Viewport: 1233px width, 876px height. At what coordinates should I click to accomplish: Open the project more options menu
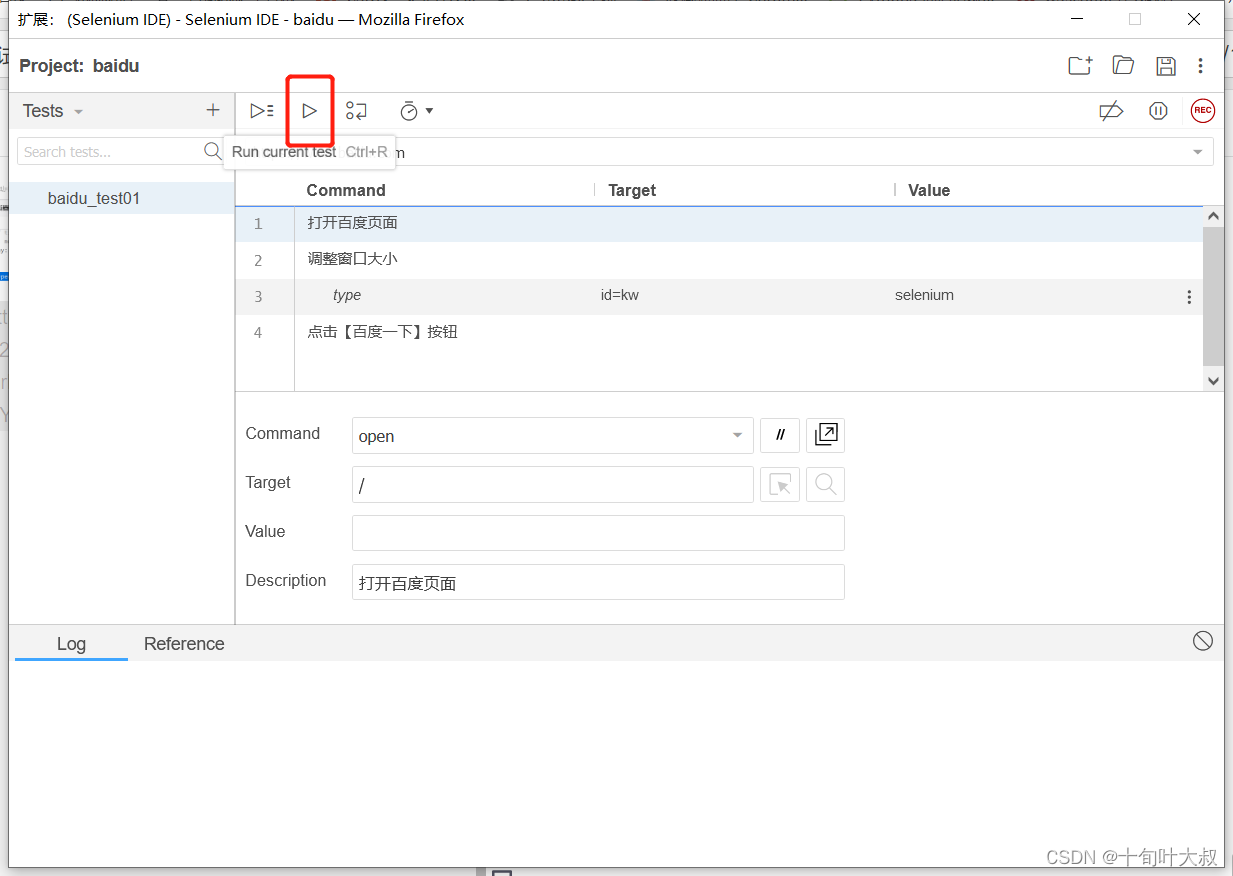click(x=1201, y=66)
